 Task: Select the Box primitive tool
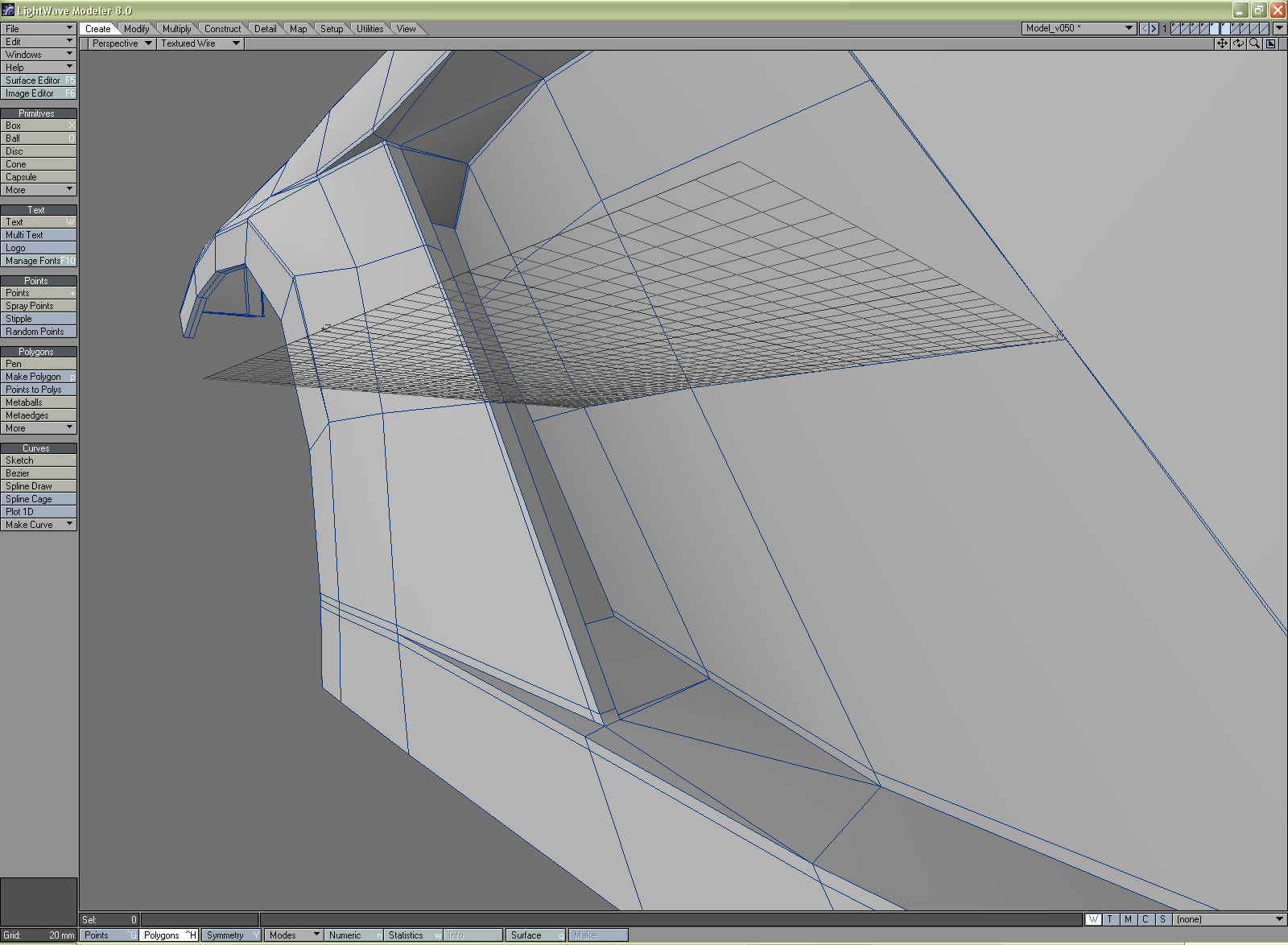click(39, 126)
